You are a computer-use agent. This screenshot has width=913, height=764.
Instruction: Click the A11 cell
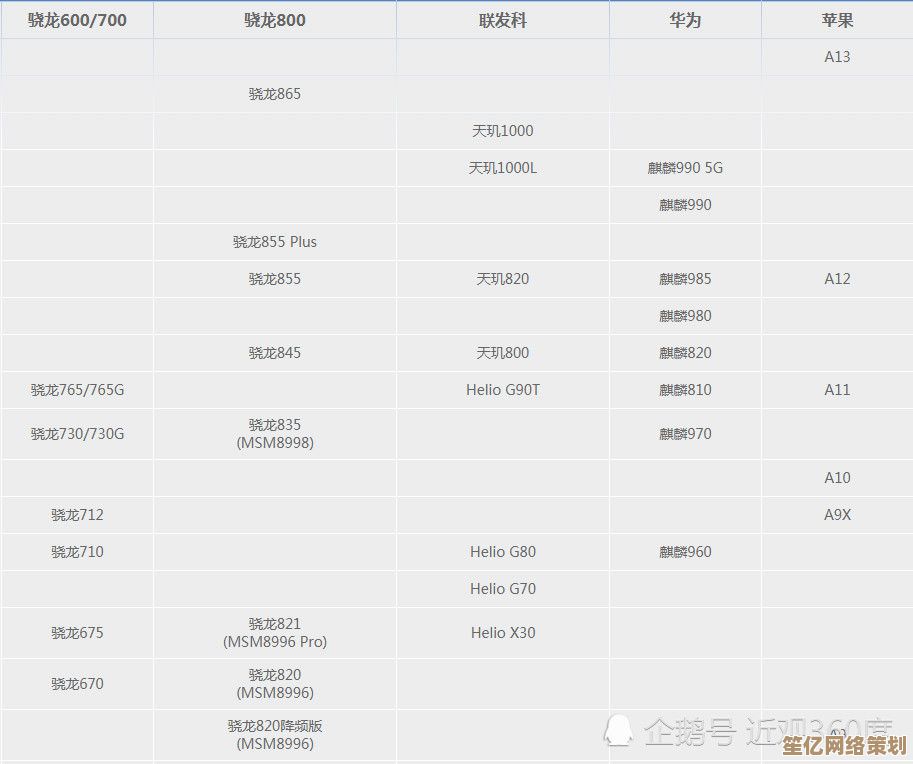[x=837, y=390]
